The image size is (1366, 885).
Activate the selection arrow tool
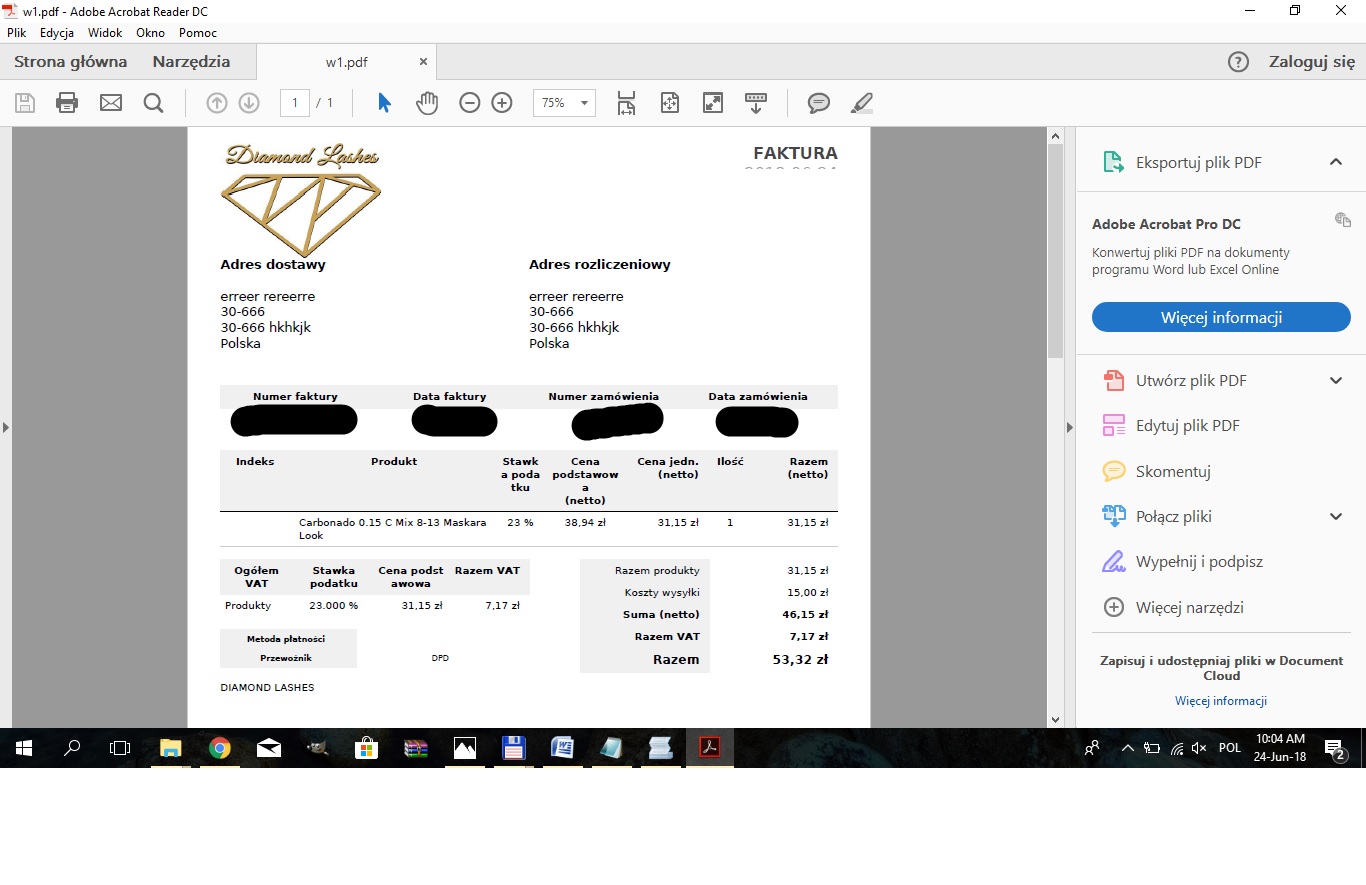pos(384,103)
